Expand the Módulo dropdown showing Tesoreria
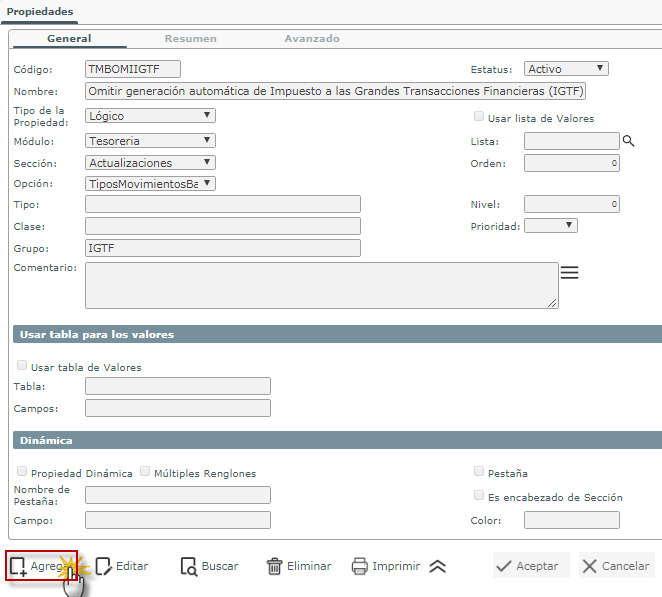Image resolution: width=662 pixels, height=597 pixels. (150, 141)
